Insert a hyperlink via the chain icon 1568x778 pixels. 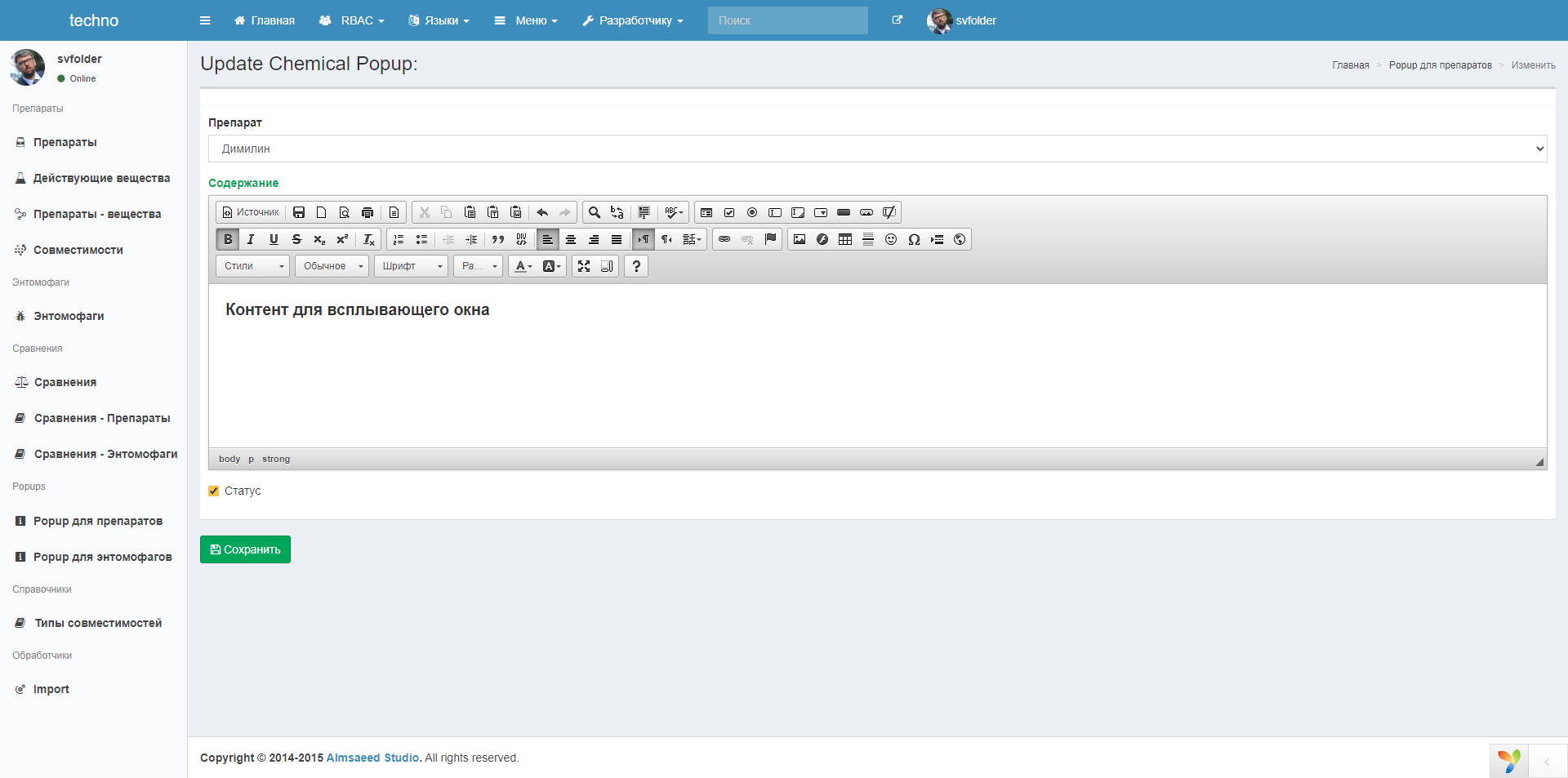tap(724, 239)
